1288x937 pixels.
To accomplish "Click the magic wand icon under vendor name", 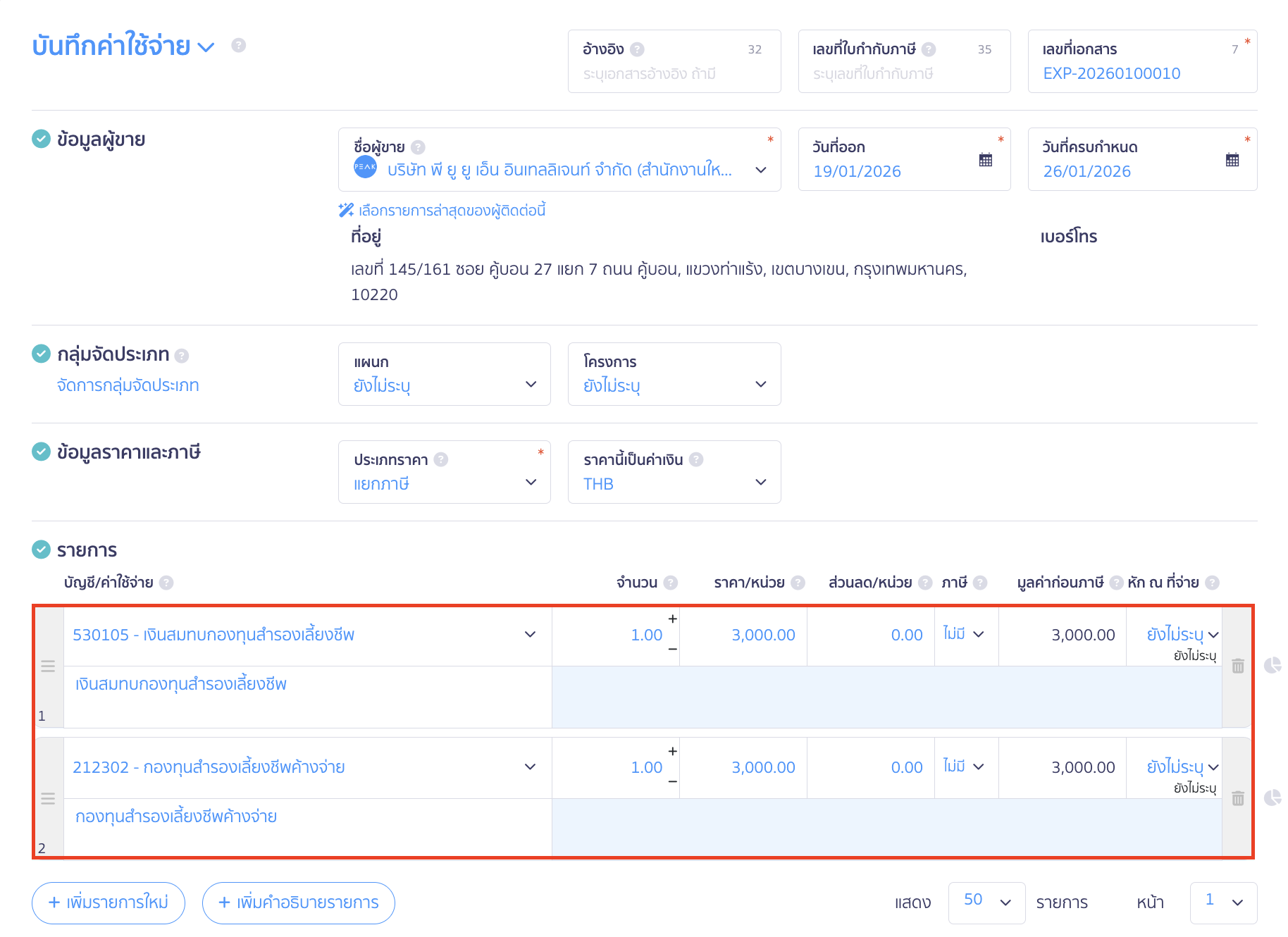I will [x=345, y=210].
